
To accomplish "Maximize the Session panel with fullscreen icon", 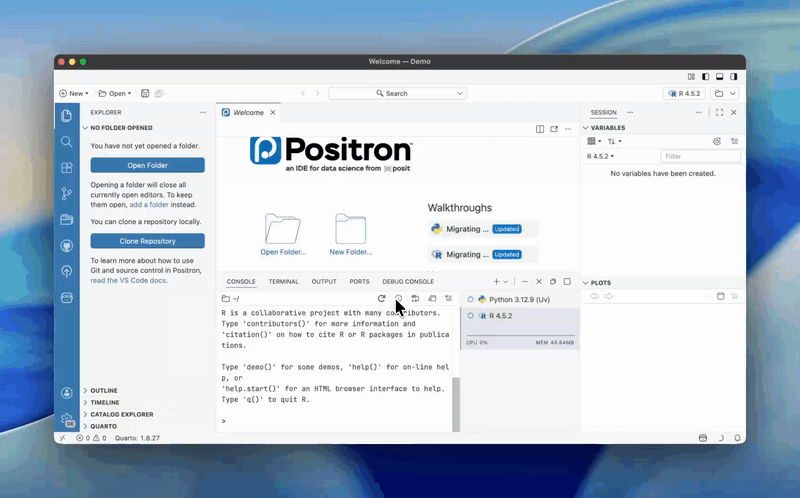I will 719,112.
